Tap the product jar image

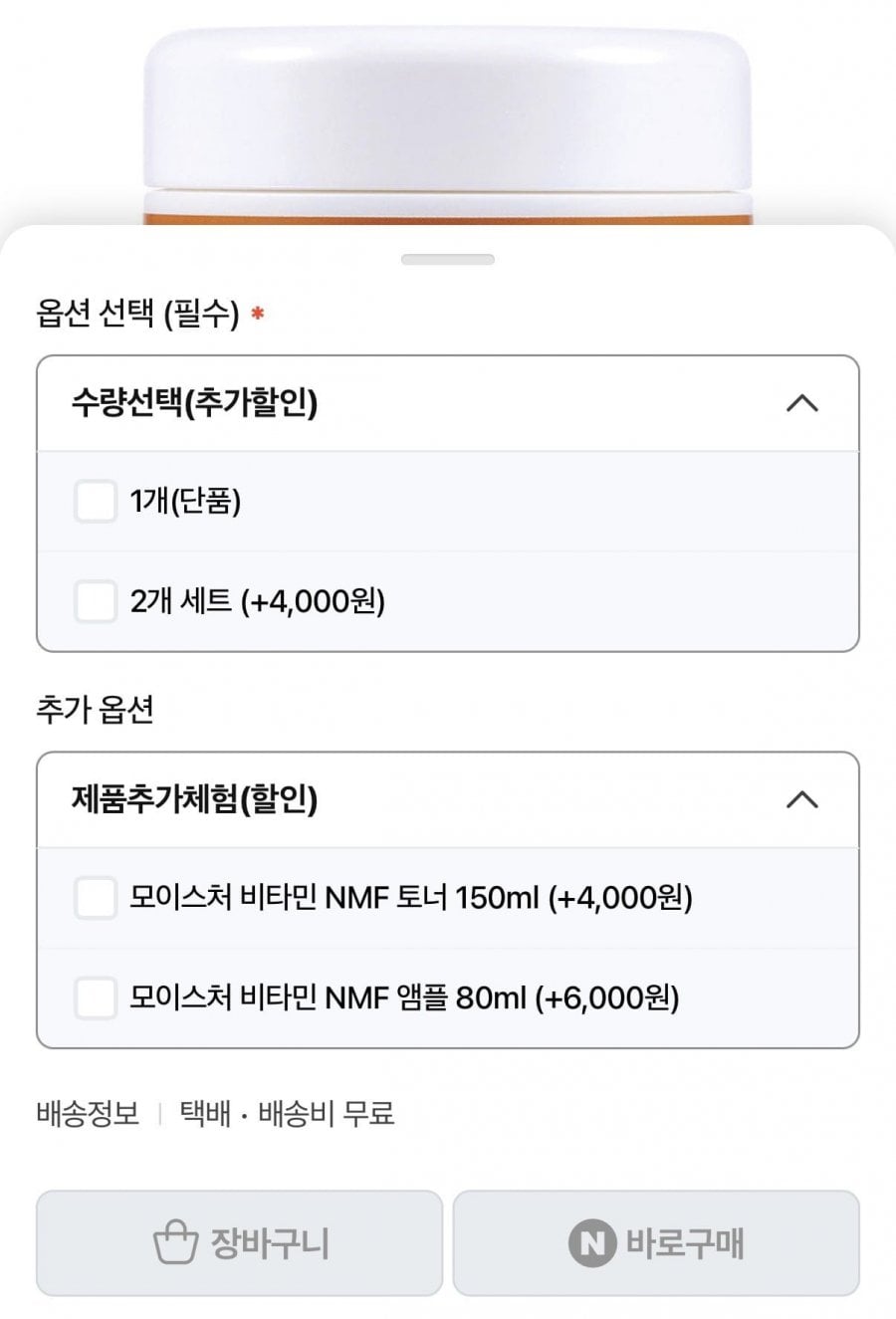[x=448, y=119]
